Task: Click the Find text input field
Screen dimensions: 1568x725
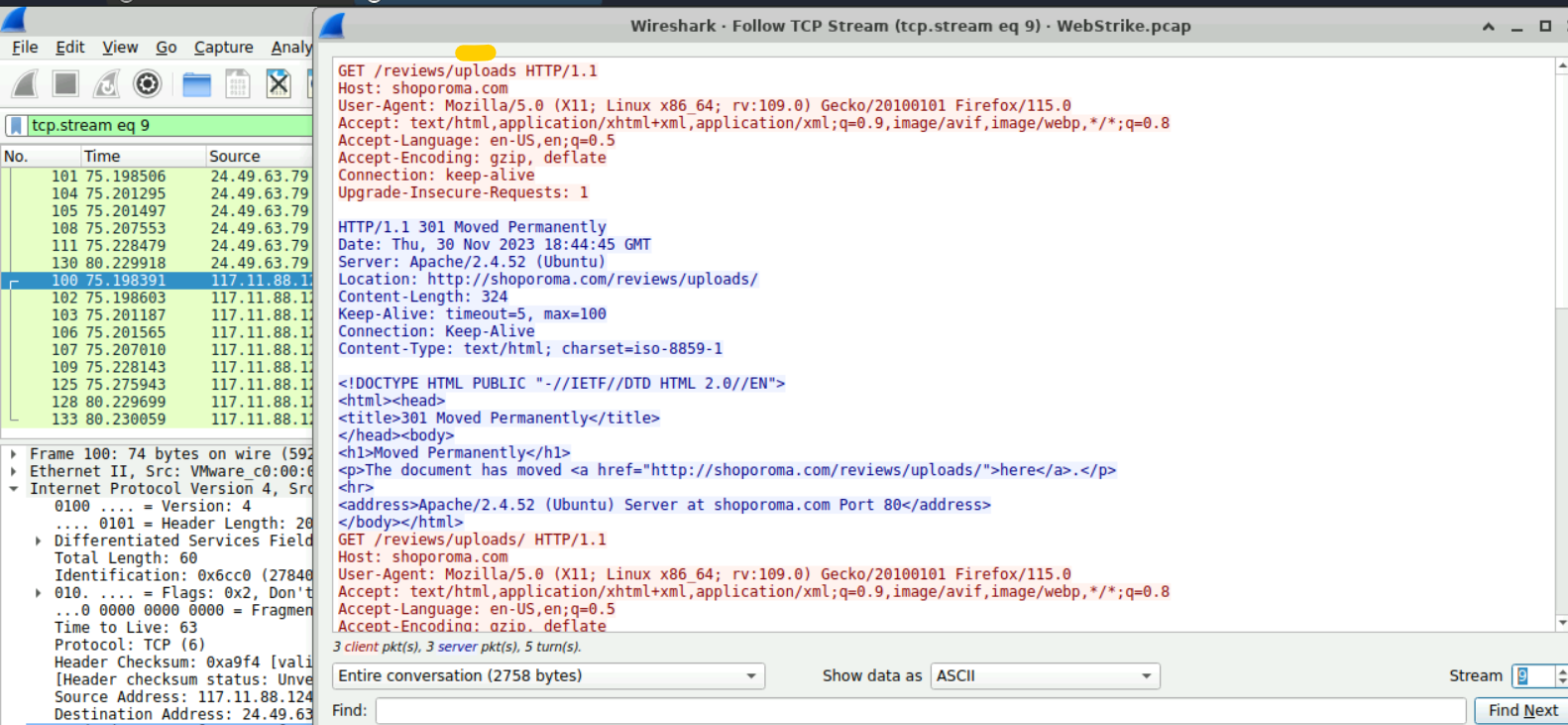Action: pos(920,710)
